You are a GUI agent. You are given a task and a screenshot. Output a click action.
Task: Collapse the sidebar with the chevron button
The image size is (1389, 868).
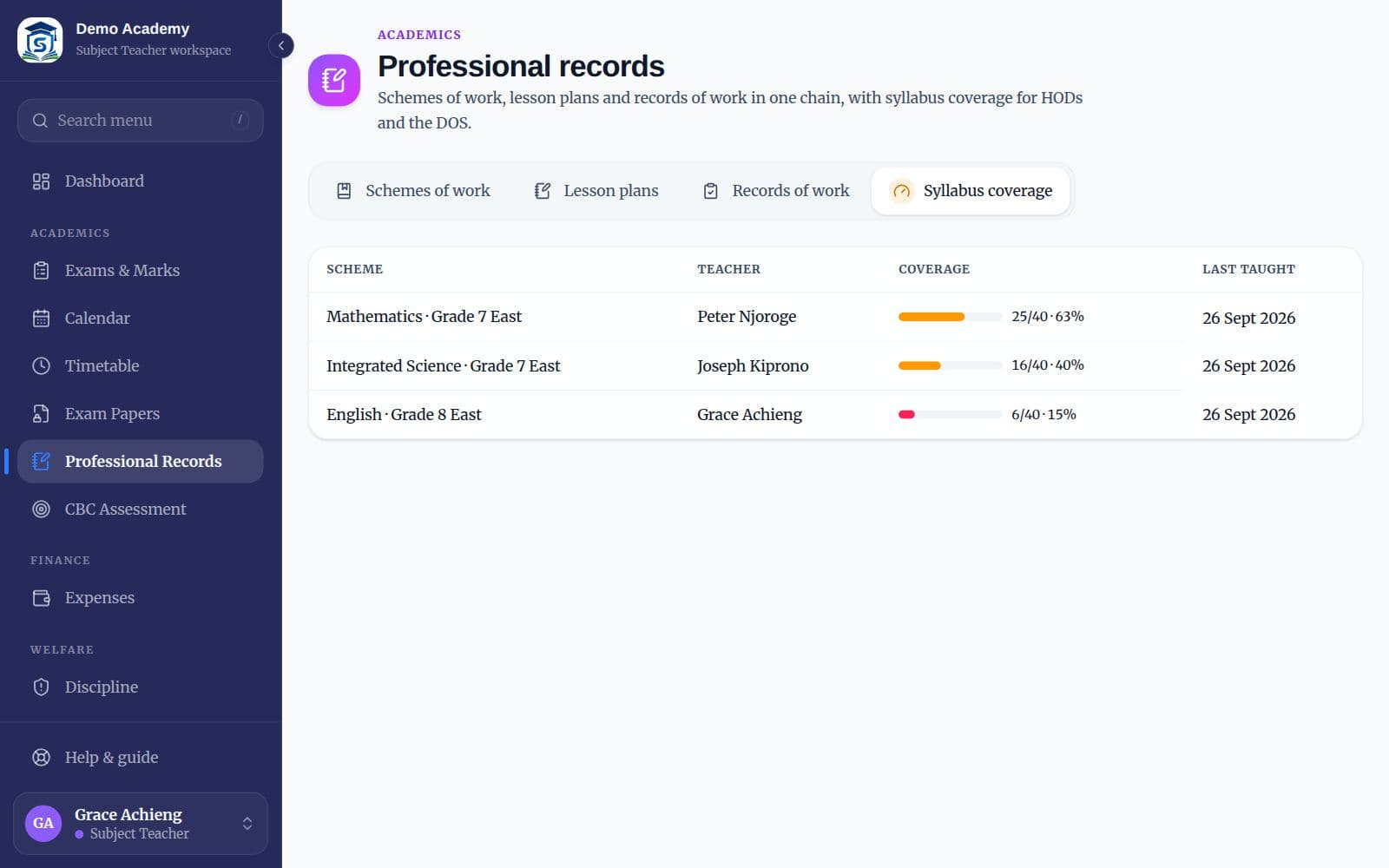pos(281,45)
